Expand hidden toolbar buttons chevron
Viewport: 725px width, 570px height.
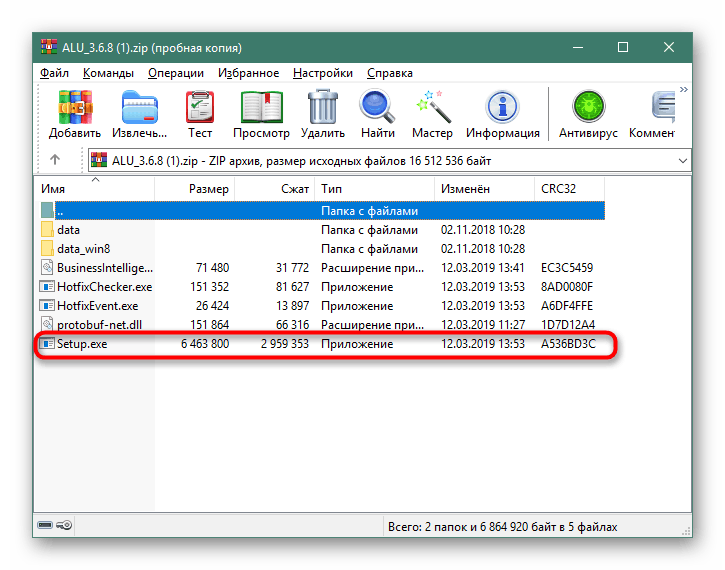[x=683, y=90]
